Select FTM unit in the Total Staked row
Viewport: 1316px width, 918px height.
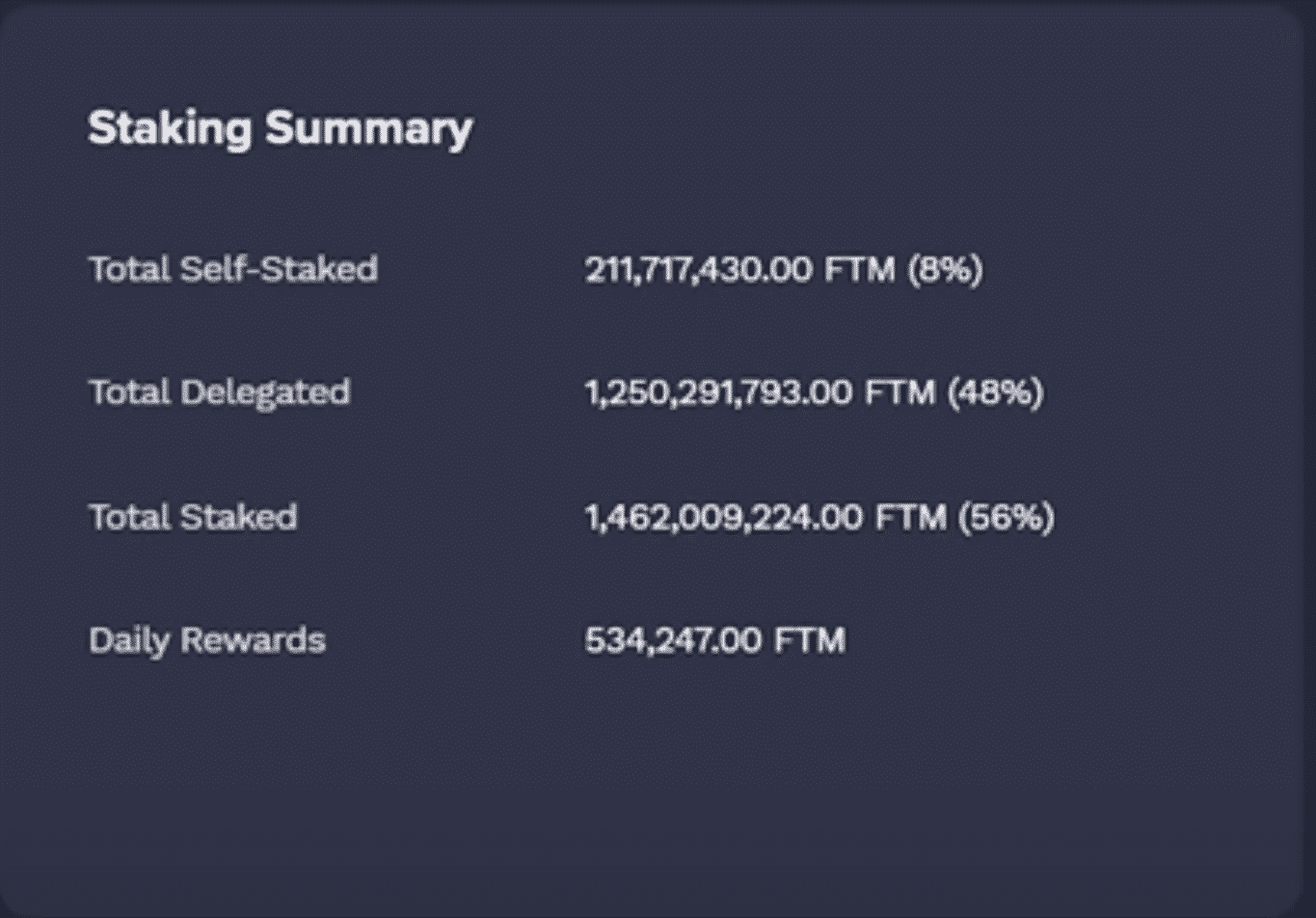point(910,517)
